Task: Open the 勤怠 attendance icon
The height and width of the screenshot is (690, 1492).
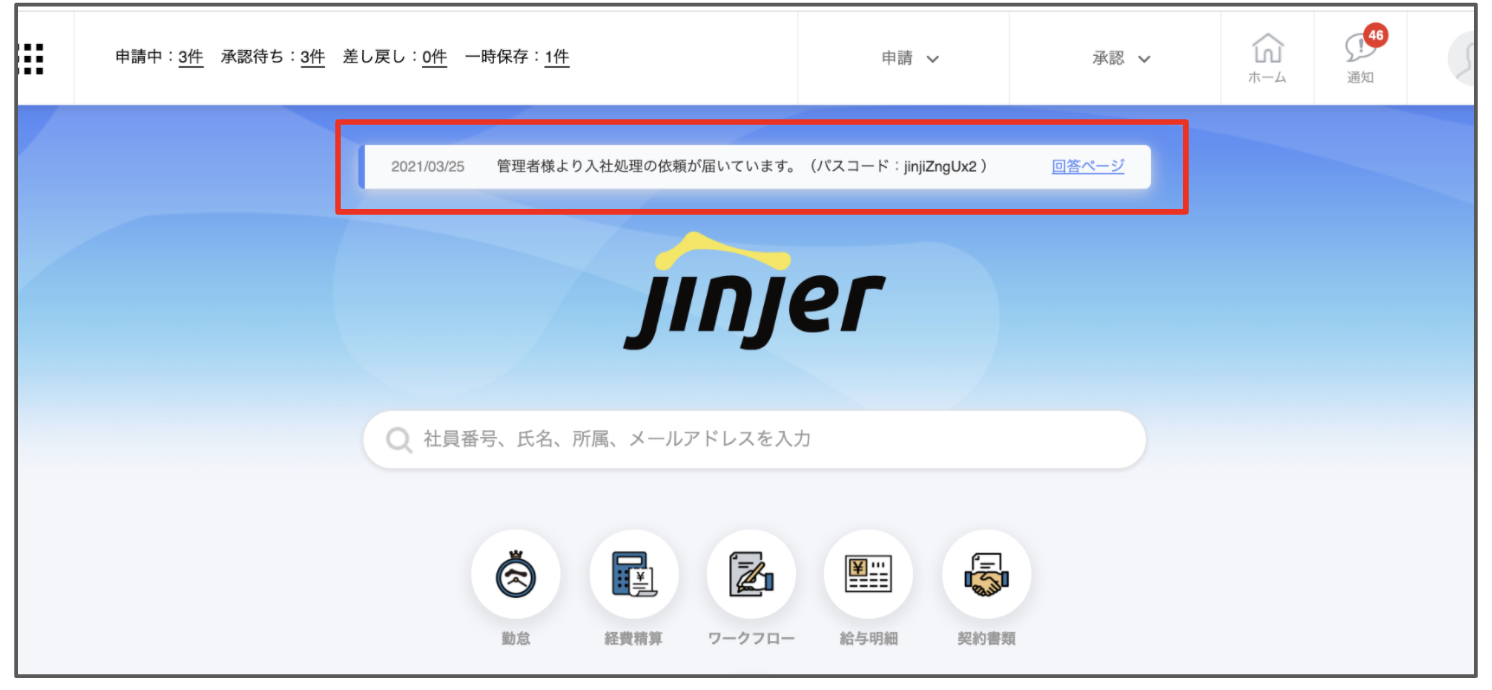Action: pos(515,574)
